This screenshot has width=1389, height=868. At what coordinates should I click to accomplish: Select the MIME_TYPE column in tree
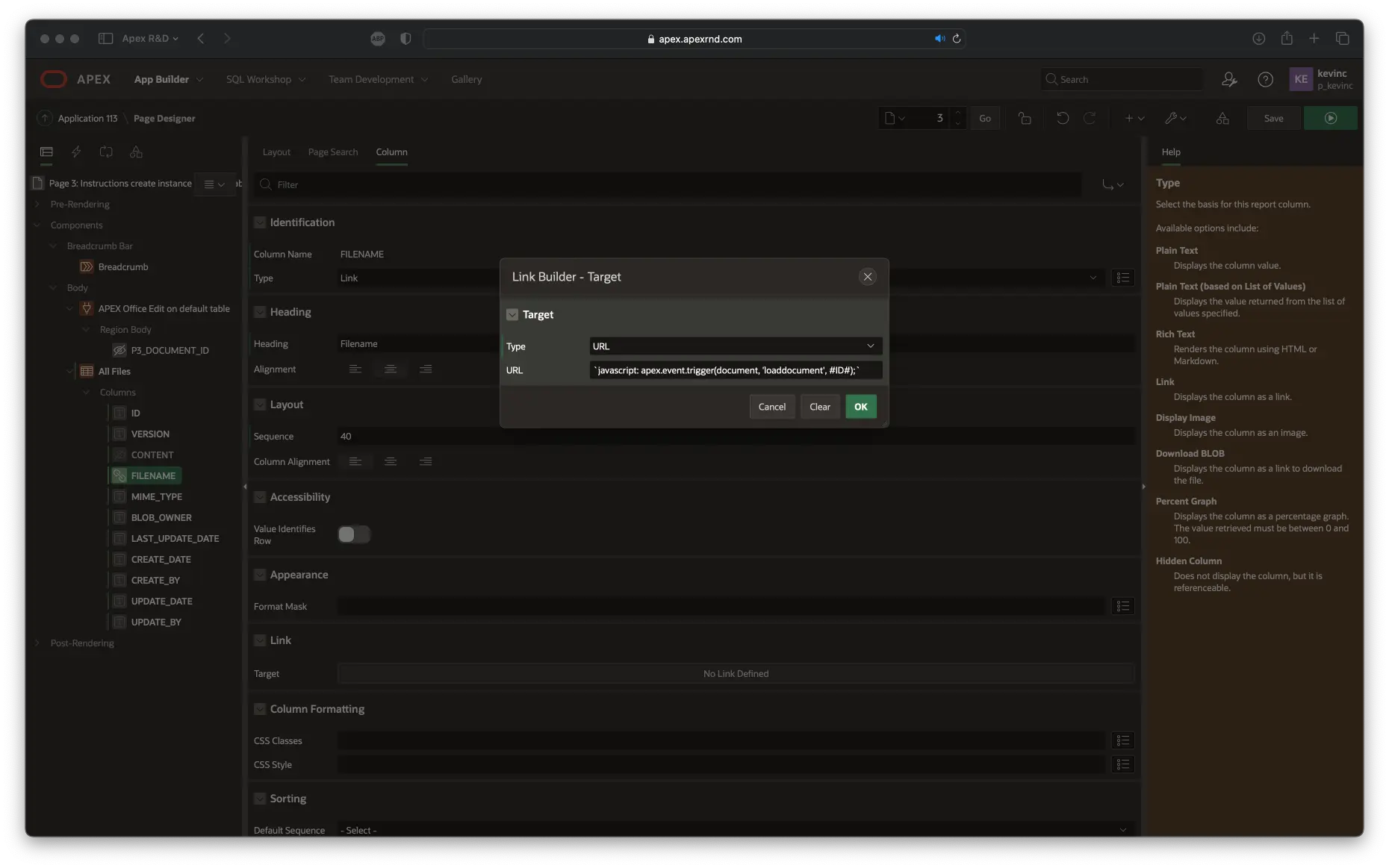tap(156, 496)
